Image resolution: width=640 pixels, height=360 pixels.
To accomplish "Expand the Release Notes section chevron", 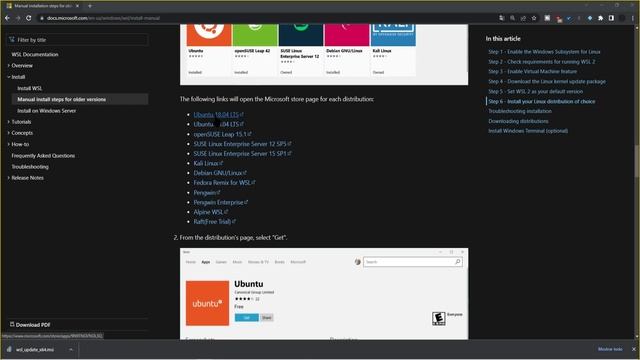I will pos(9,178).
